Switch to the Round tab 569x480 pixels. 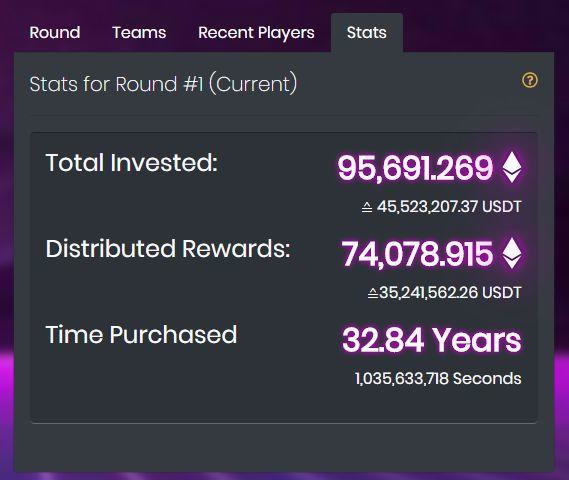coord(55,32)
